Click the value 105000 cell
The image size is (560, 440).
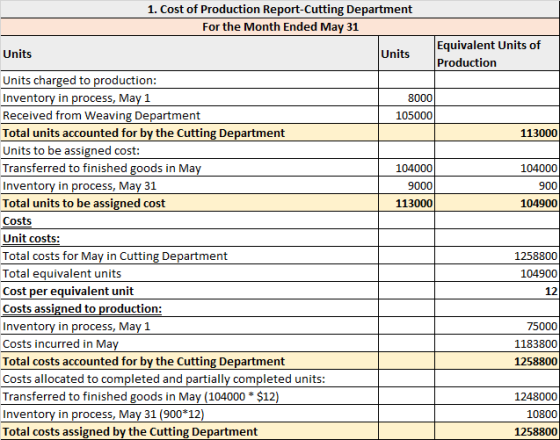click(406, 115)
